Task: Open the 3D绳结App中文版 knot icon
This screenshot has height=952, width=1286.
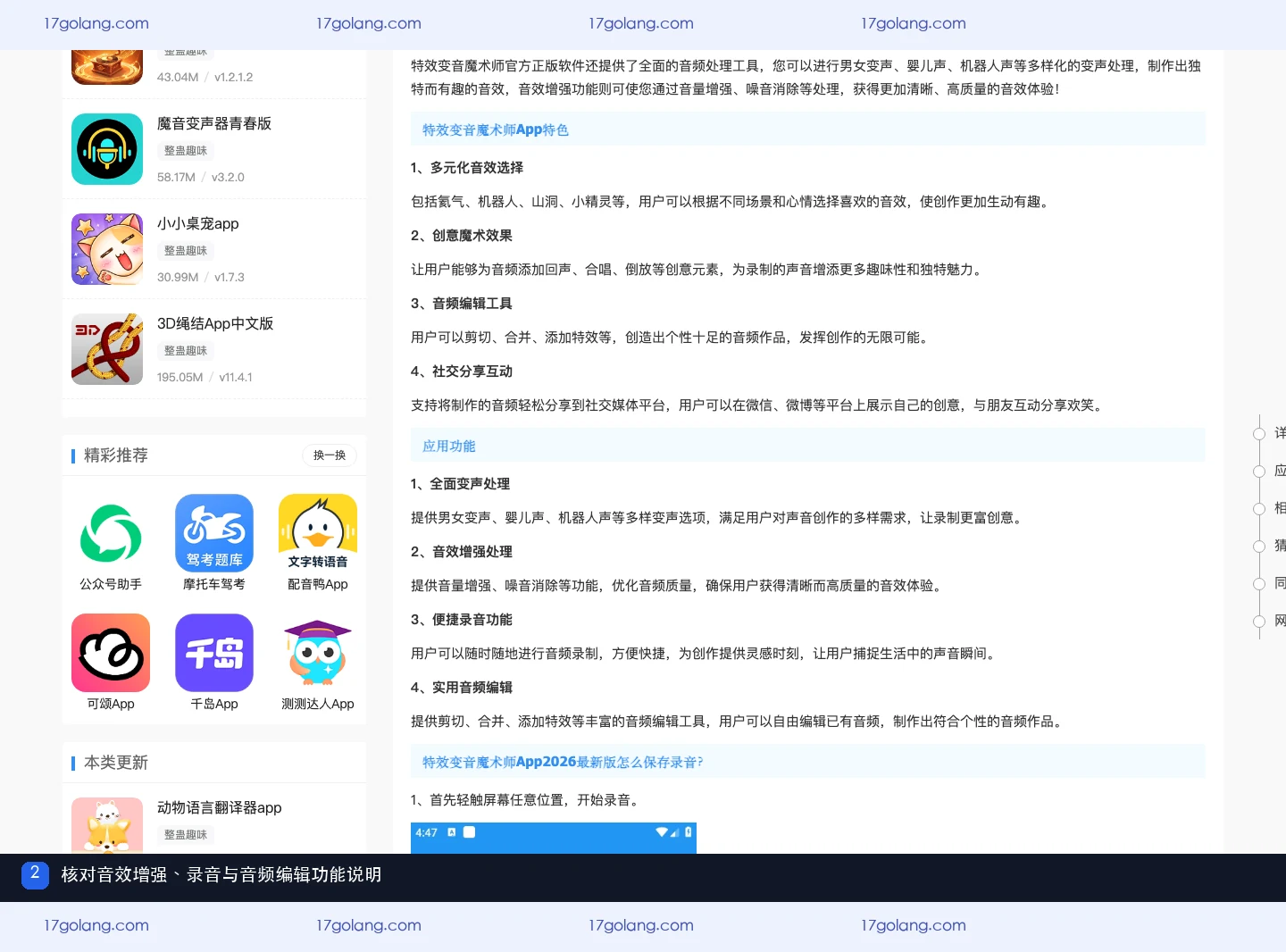Action: [x=107, y=349]
